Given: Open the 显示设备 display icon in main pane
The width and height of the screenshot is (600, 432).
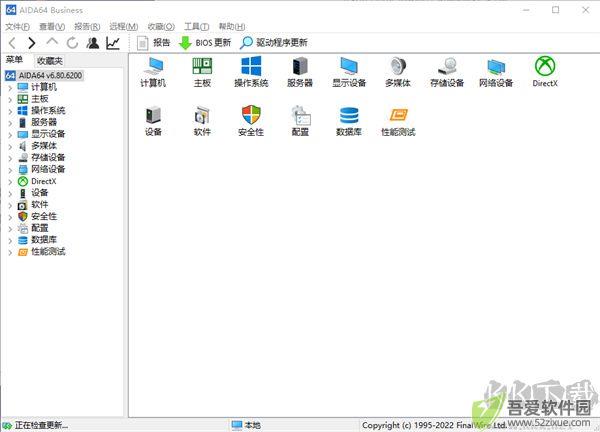Looking at the screenshot, I should pyautogui.click(x=349, y=72).
